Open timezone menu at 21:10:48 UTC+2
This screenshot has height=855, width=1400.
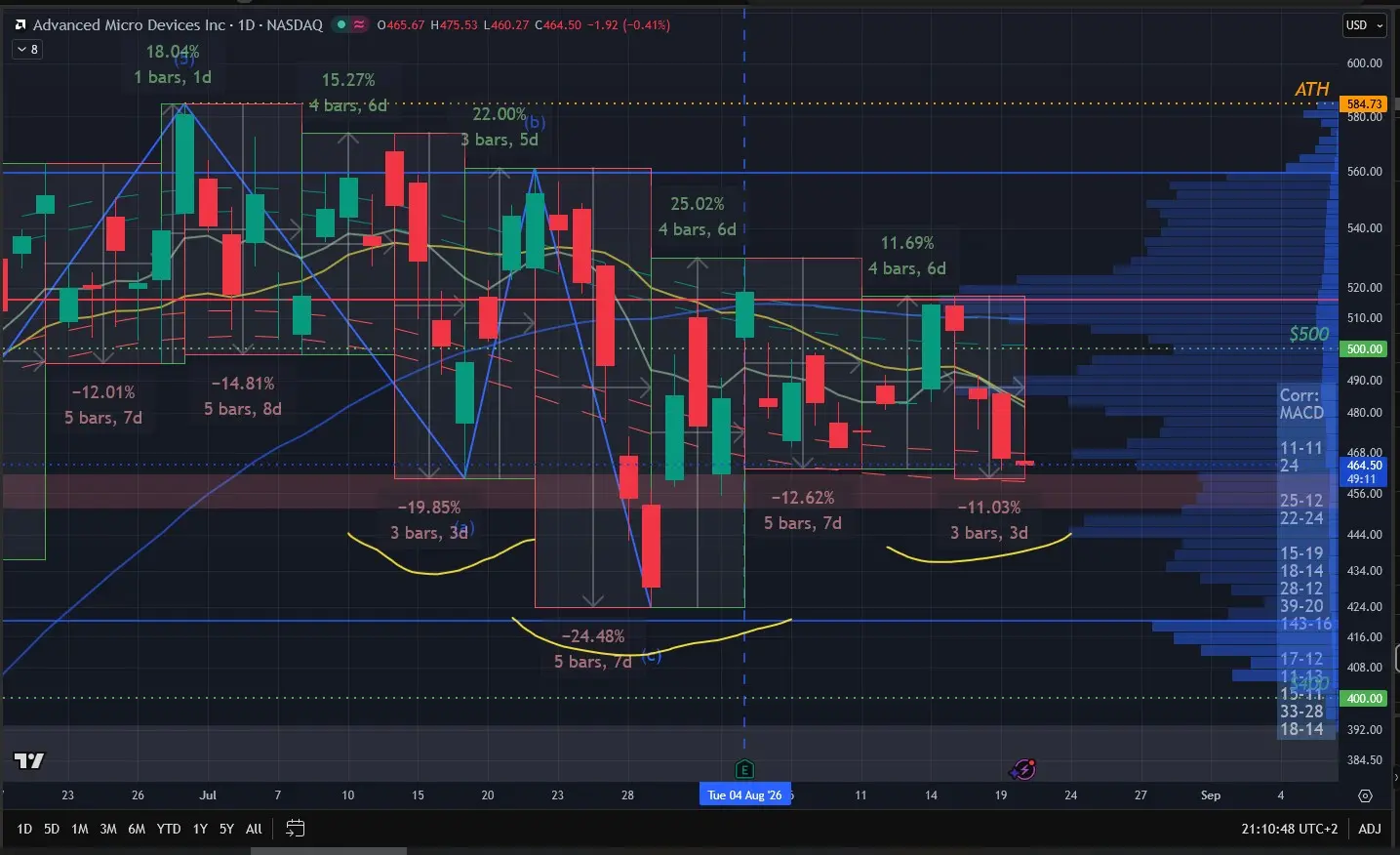pyautogui.click(x=1290, y=829)
